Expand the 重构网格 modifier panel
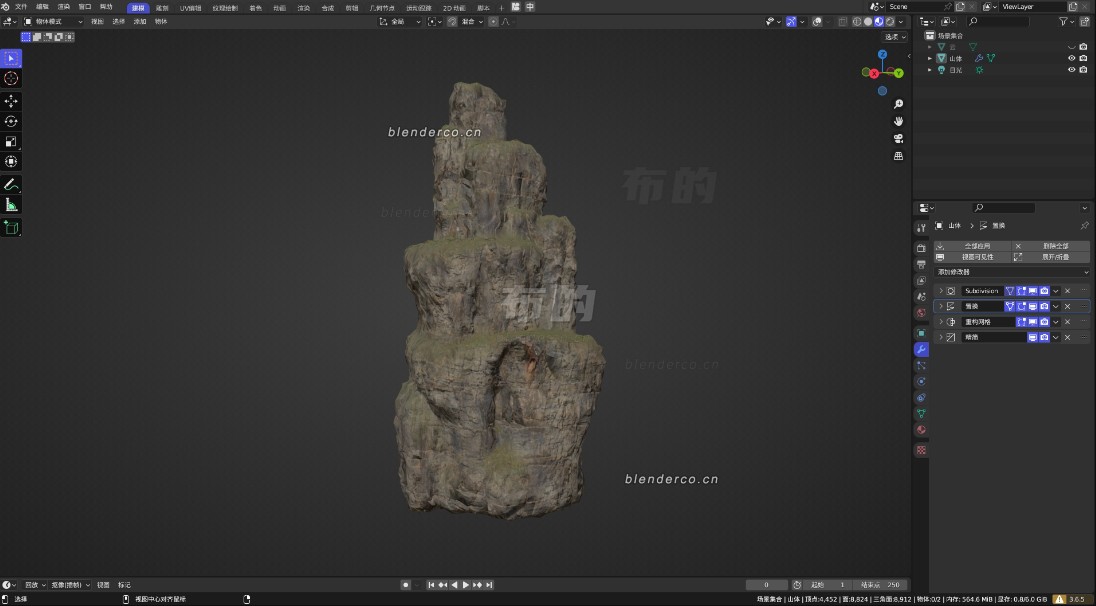The image size is (1096, 606). click(x=941, y=322)
